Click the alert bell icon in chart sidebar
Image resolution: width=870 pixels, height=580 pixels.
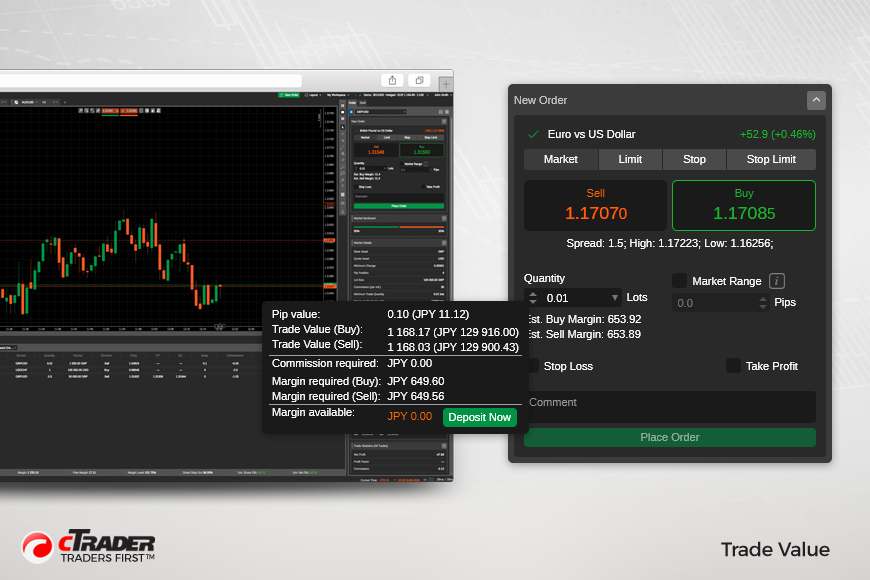(x=342, y=212)
